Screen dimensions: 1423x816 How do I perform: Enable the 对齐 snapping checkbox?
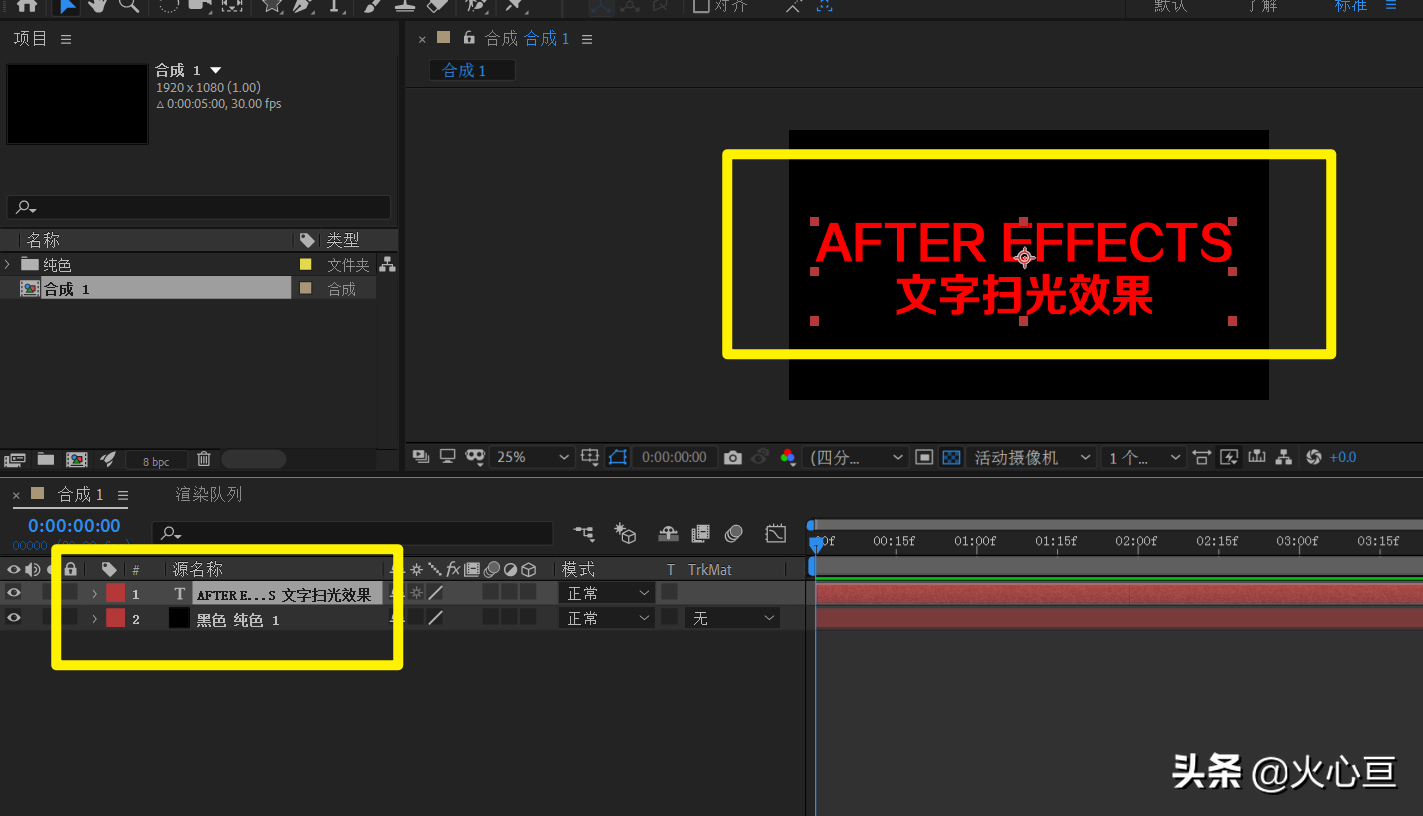702,6
